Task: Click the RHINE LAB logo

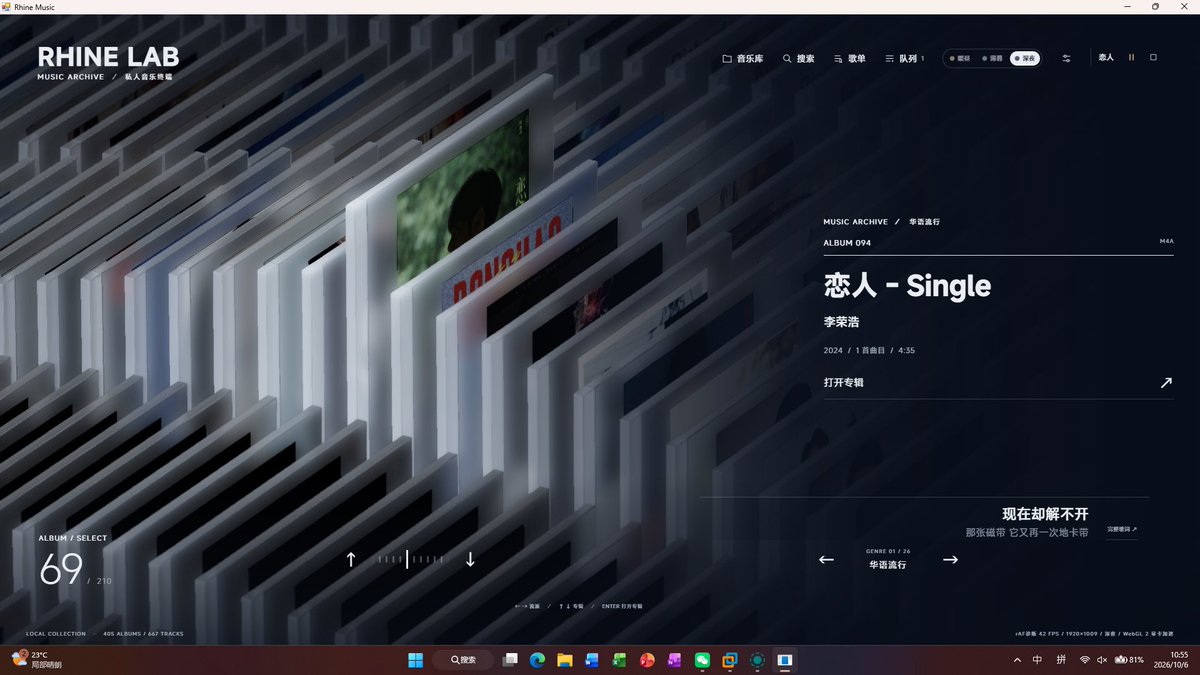Action: click(x=108, y=57)
